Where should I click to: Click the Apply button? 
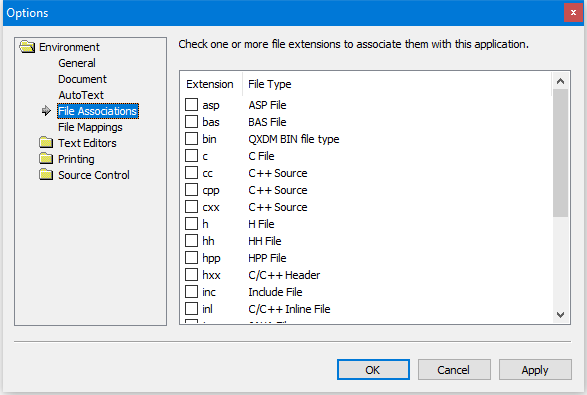(535, 370)
